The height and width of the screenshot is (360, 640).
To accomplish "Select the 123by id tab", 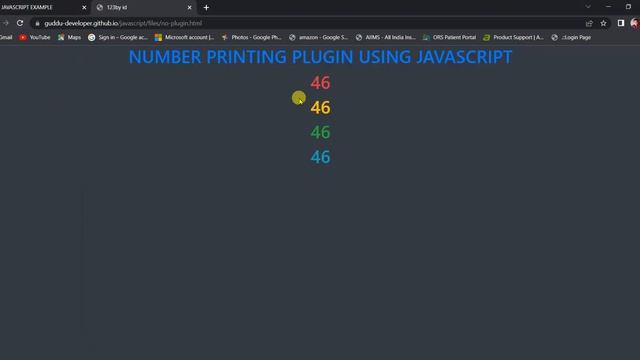I will [144, 7].
